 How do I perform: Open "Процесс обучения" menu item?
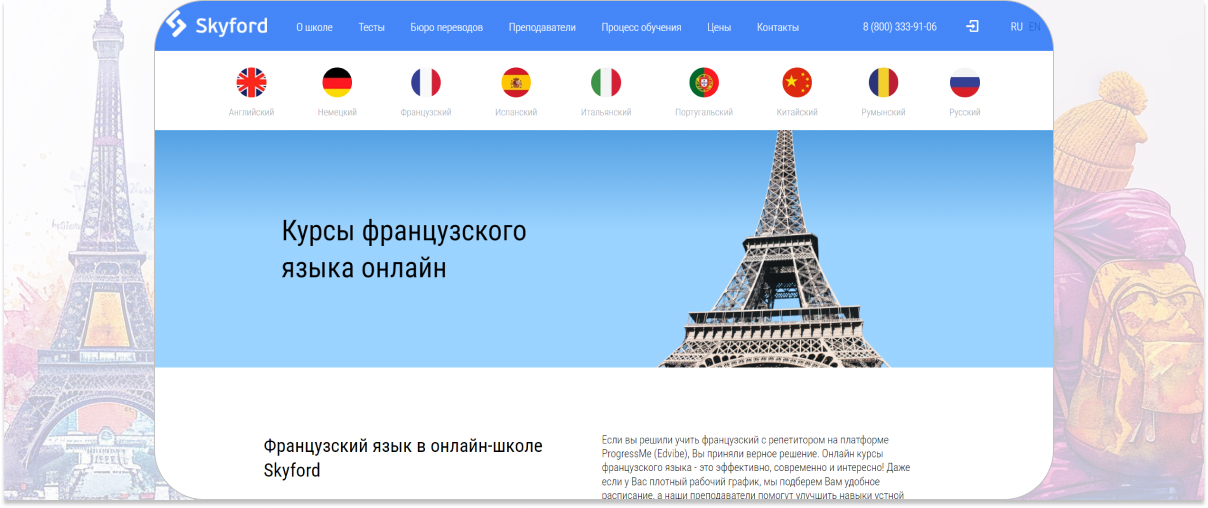[641, 28]
